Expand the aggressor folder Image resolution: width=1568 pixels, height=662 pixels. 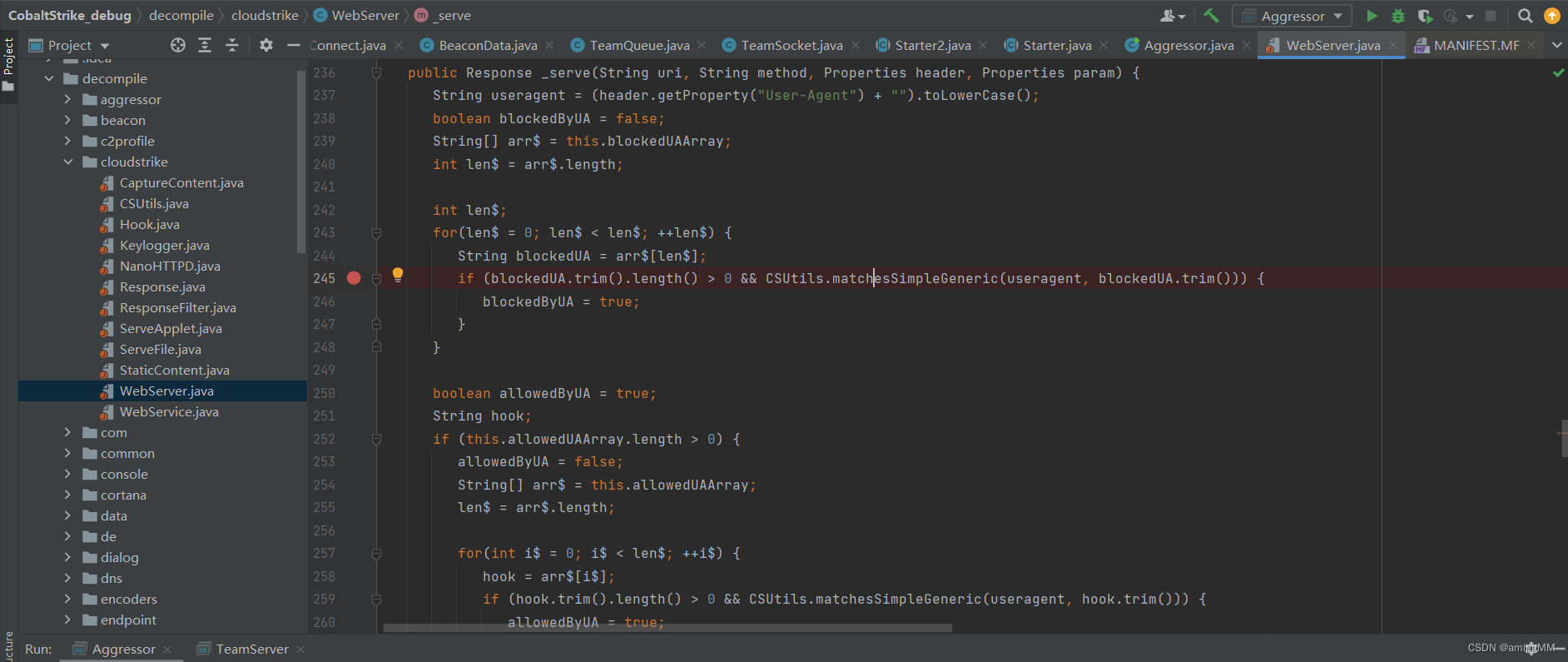coord(67,99)
